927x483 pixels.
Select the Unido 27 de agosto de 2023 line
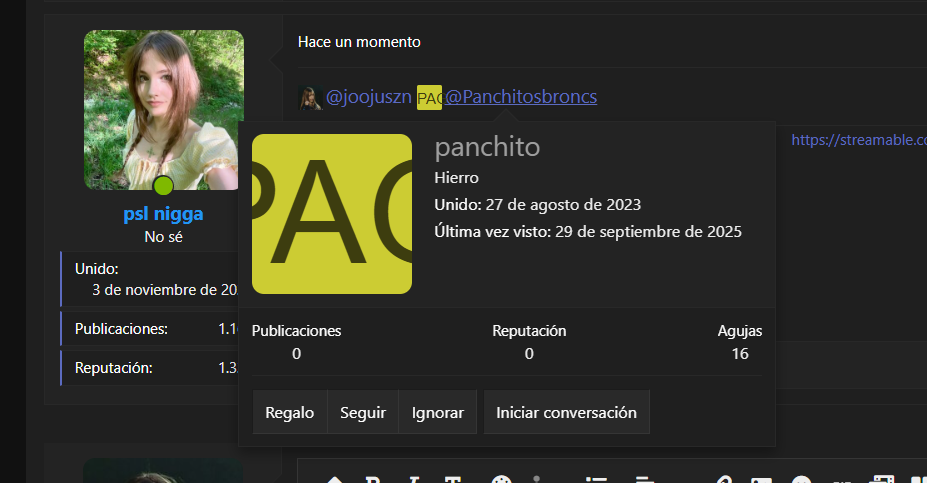[537, 205]
